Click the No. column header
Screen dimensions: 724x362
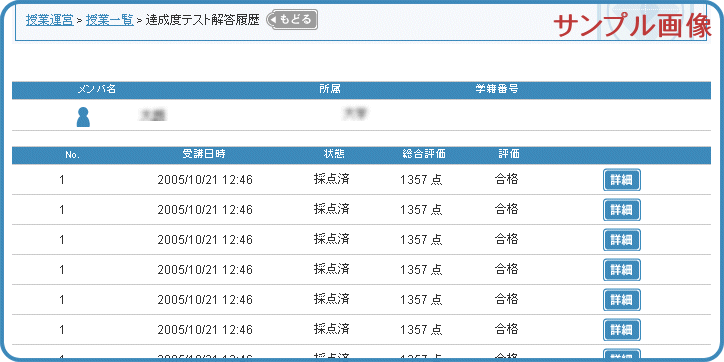click(72, 155)
